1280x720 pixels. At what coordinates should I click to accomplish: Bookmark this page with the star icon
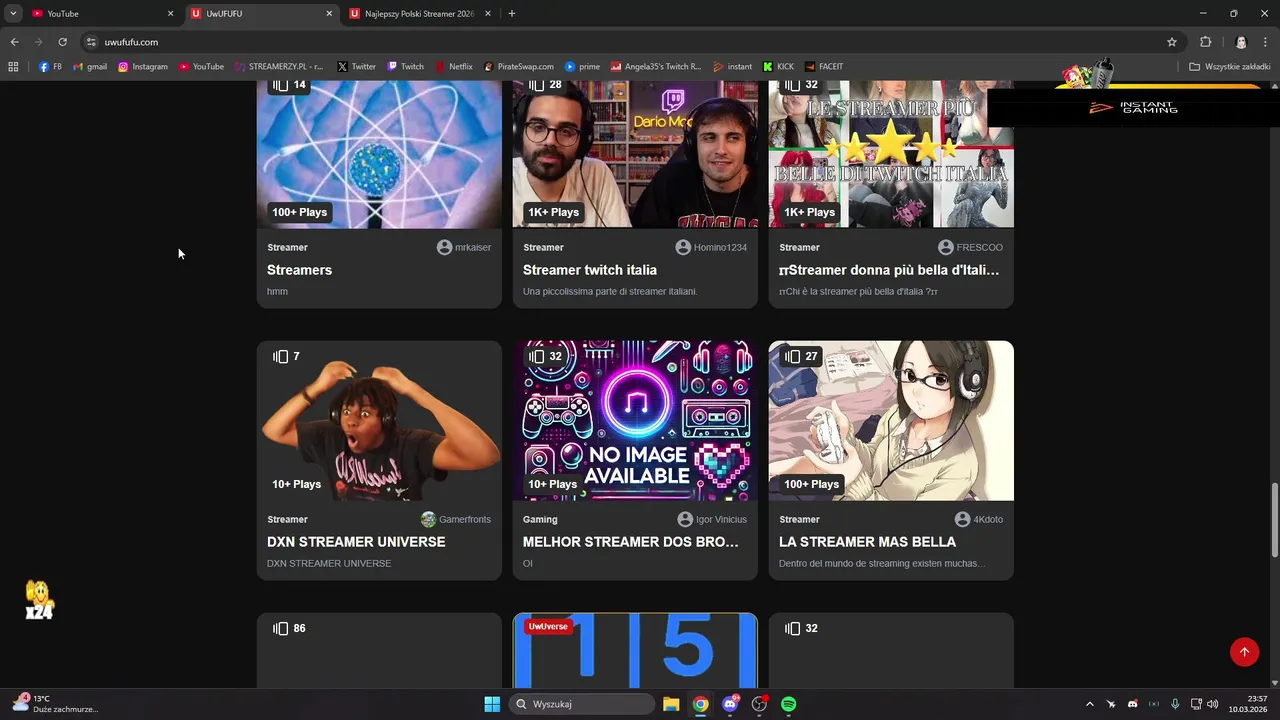1172,42
